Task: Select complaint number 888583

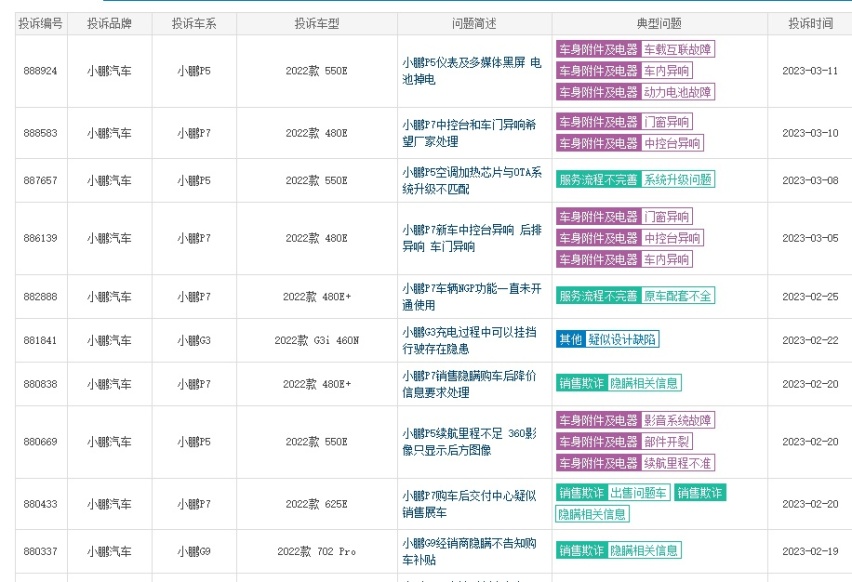Action: click(x=40, y=133)
